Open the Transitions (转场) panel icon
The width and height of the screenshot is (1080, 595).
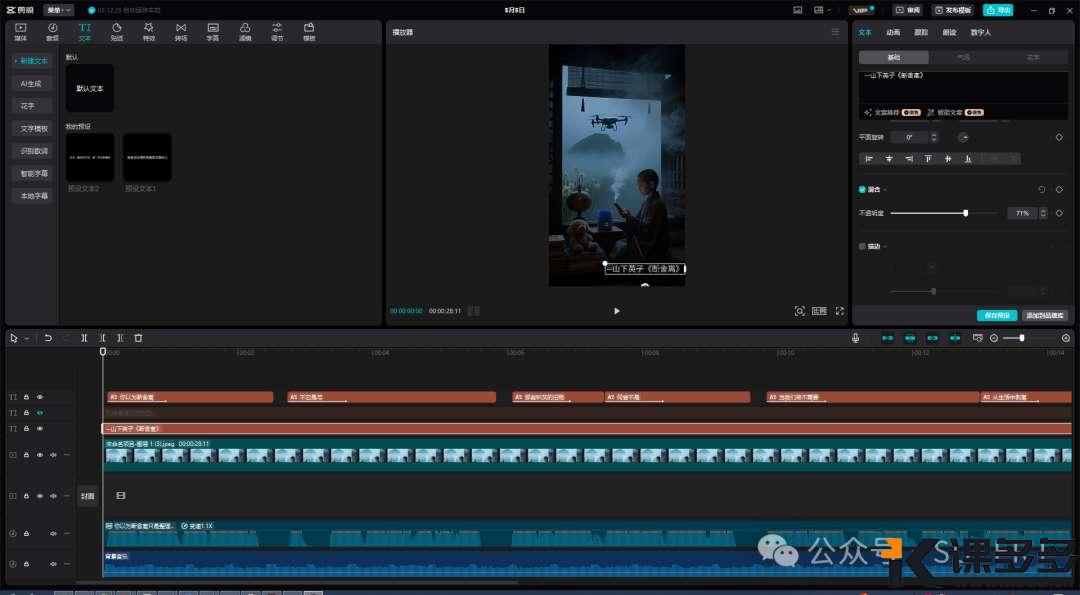tap(181, 31)
